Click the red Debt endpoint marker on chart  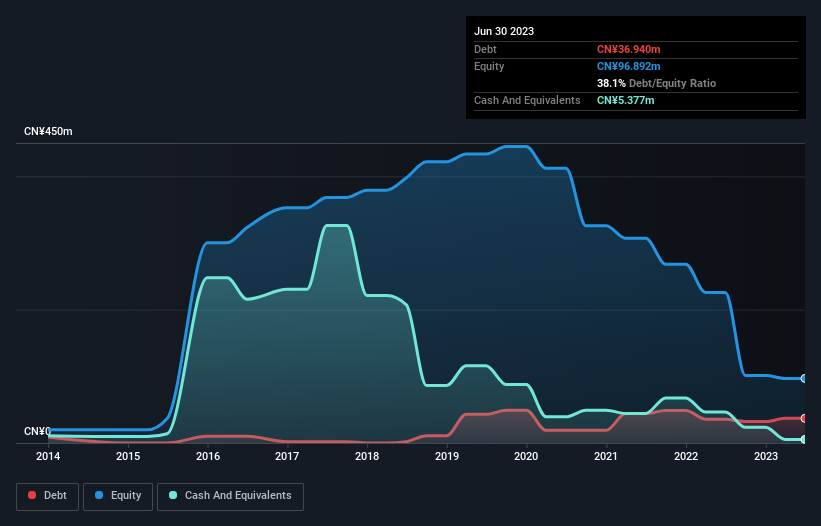coord(804,418)
